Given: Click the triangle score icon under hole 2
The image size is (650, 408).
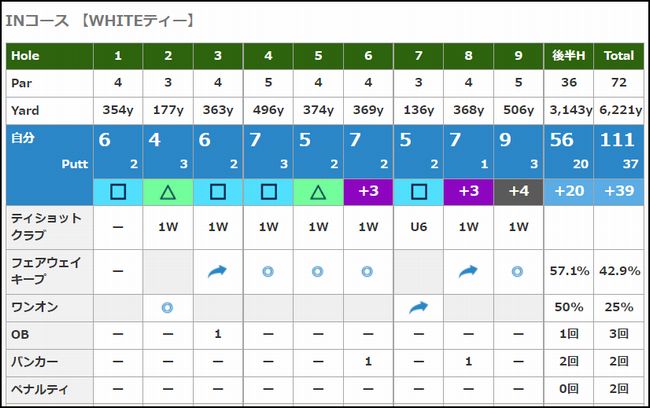Looking at the screenshot, I should click(x=168, y=192).
